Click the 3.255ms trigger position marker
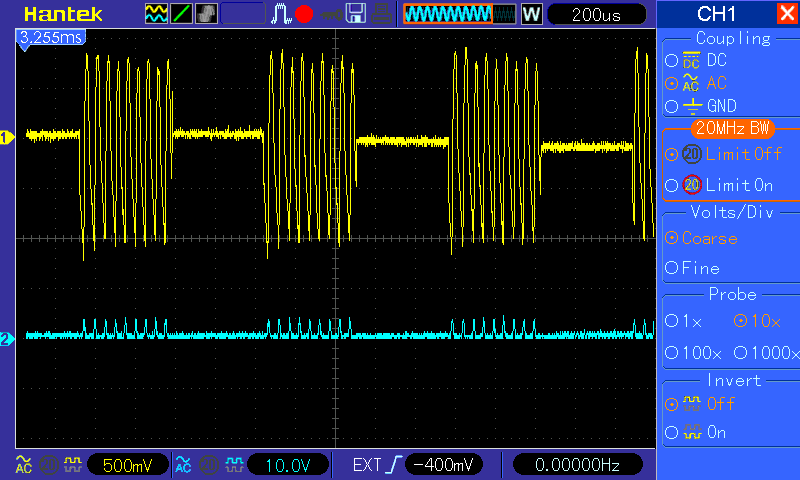This screenshot has width=800, height=480. pyautogui.click(x=51, y=39)
